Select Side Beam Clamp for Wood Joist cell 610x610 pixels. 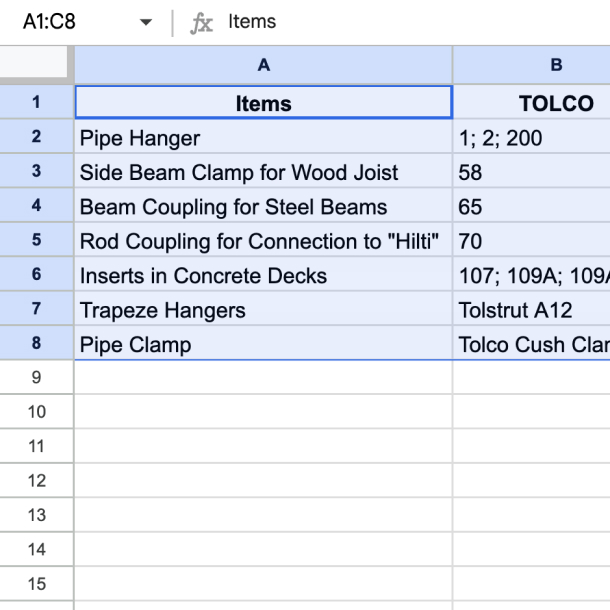point(263,172)
